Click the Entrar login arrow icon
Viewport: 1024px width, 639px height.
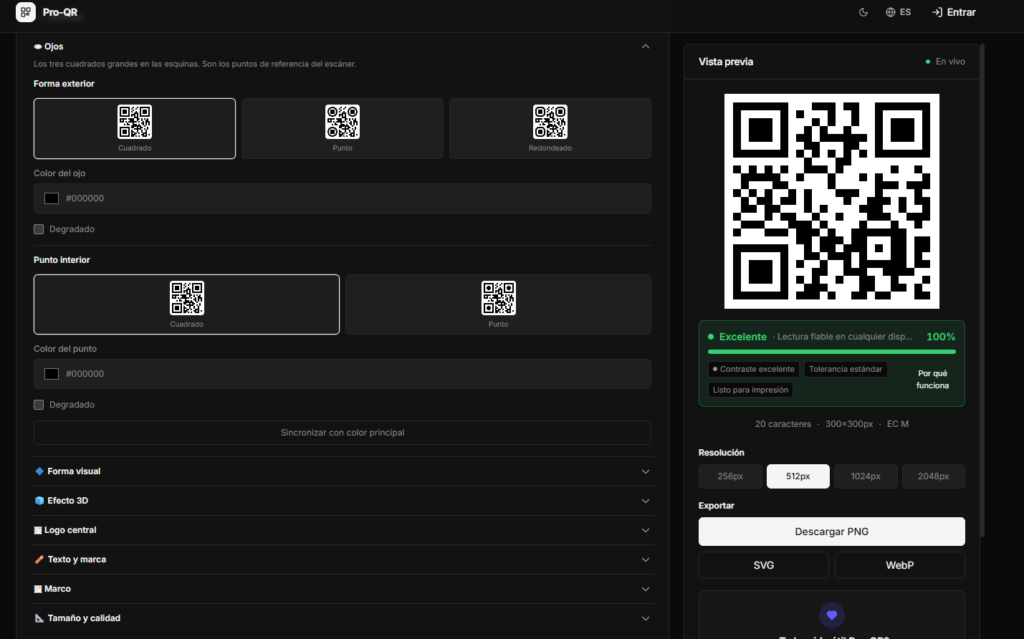coord(937,12)
